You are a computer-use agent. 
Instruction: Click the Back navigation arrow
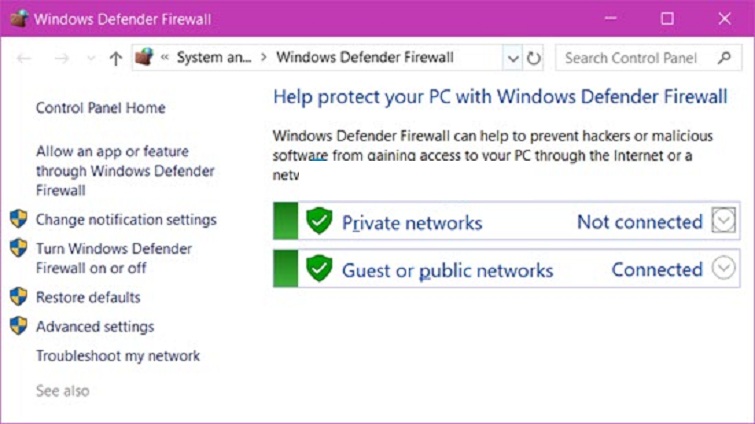[x=23, y=58]
